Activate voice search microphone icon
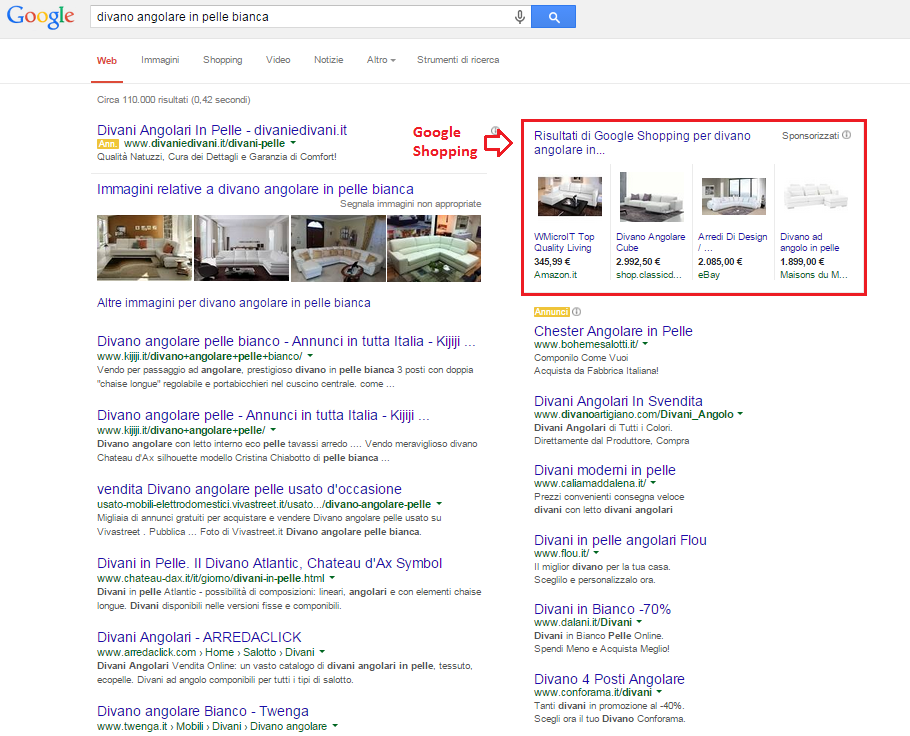 [x=519, y=17]
